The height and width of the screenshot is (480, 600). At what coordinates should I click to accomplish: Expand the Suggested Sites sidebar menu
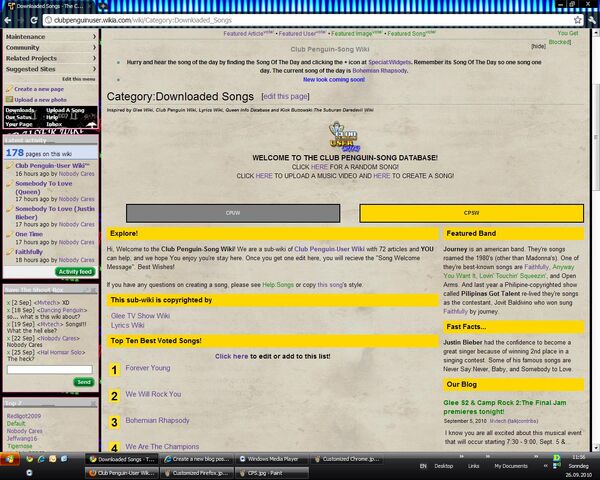[x=51, y=69]
